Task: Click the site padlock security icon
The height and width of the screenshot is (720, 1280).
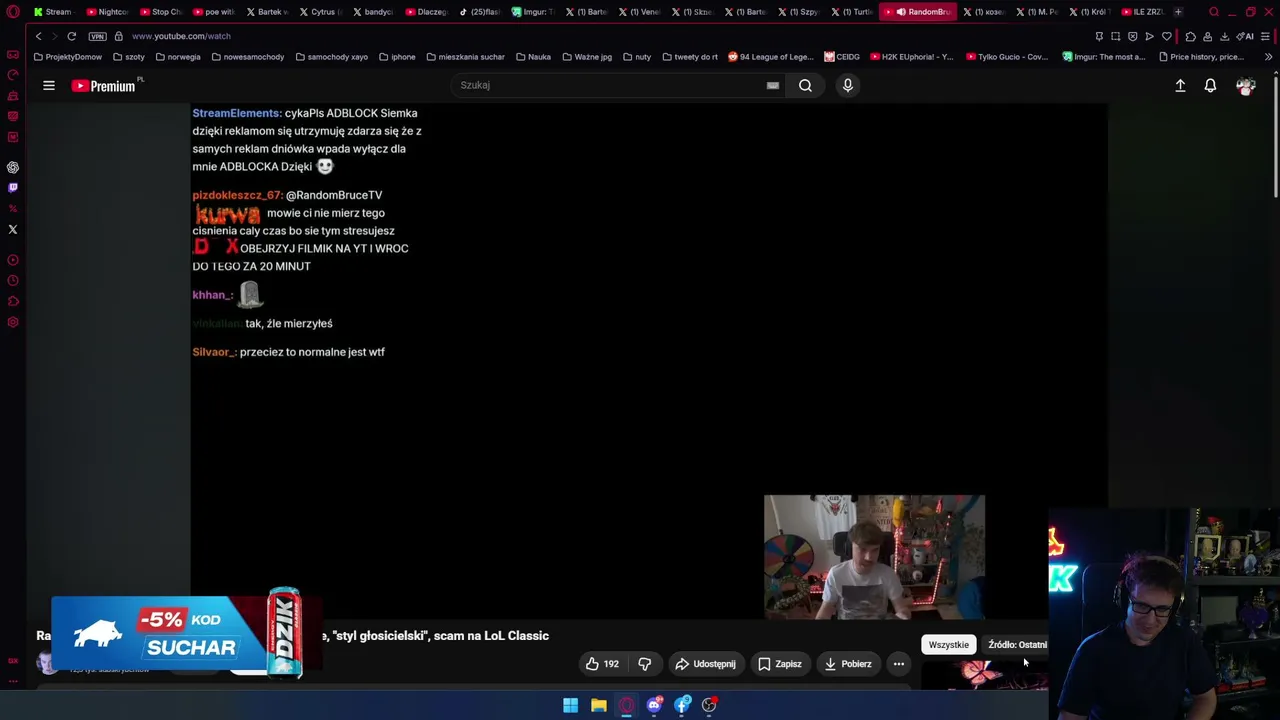Action: click(118, 36)
